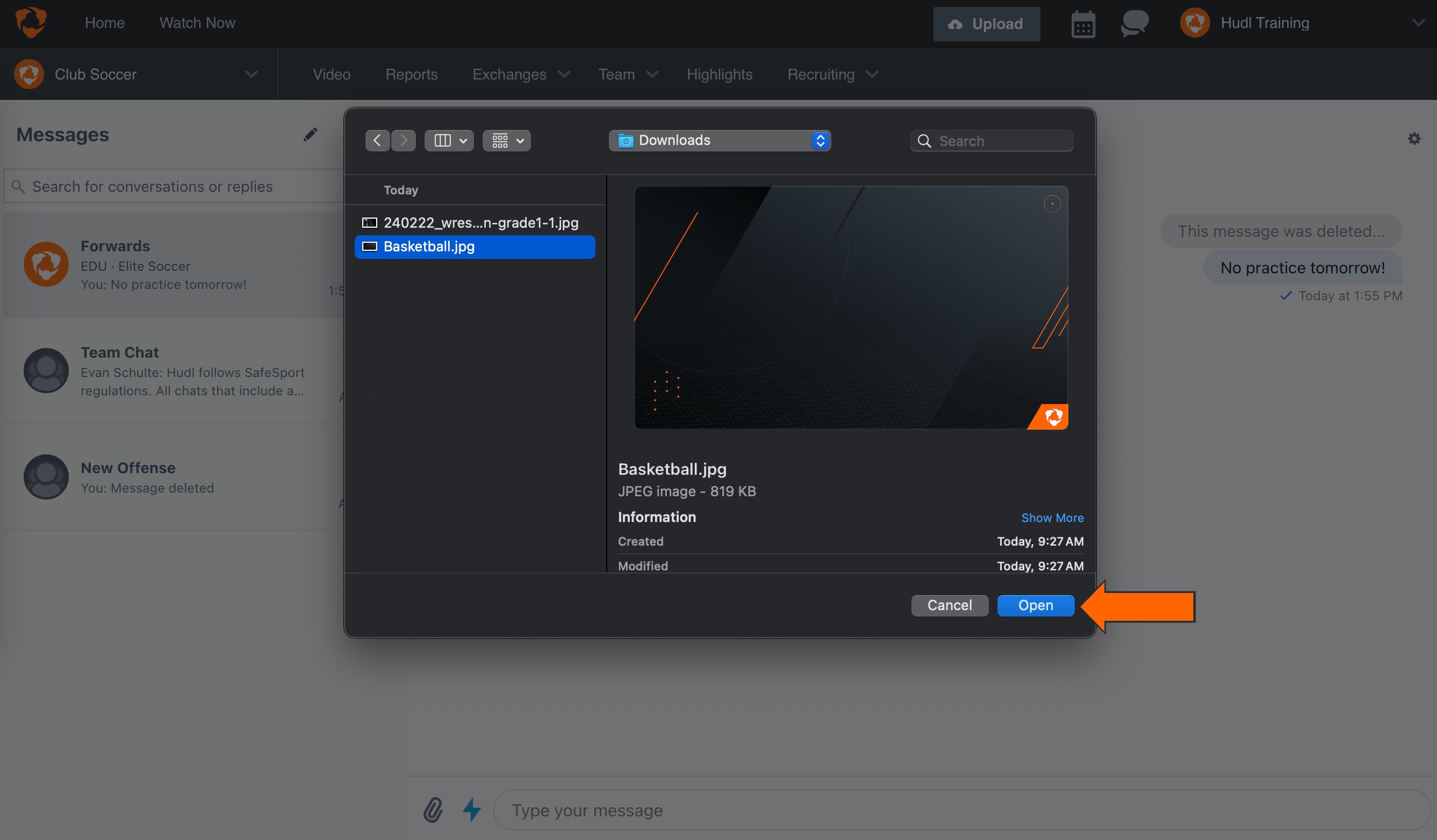Click the lightning bolt quick message icon
The image size is (1437, 840).
pos(472,809)
